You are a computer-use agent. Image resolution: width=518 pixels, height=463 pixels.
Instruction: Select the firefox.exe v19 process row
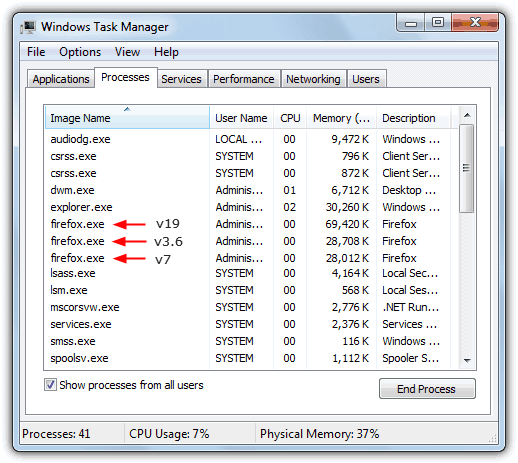coord(247,224)
